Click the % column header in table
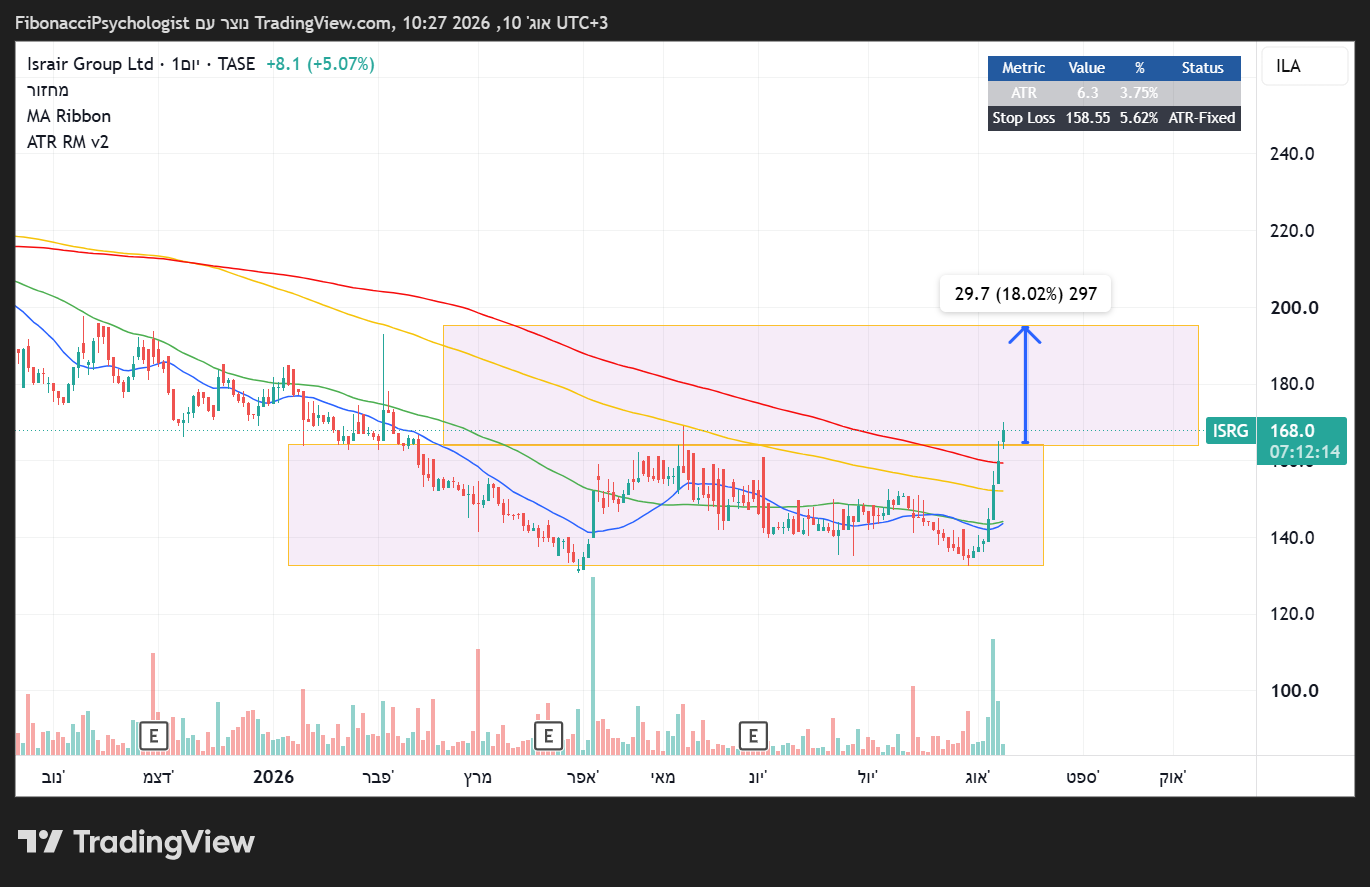This screenshot has width=1370, height=887. click(1139, 68)
